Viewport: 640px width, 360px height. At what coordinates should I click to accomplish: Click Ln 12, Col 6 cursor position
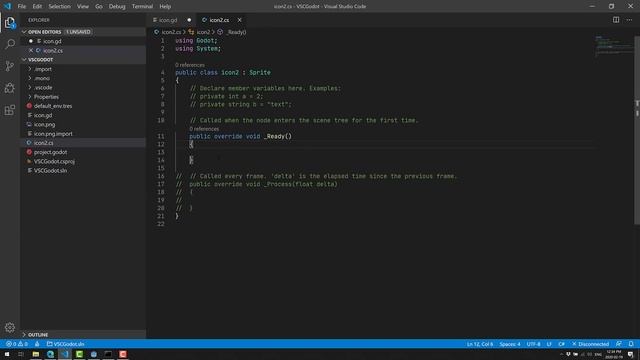480,344
